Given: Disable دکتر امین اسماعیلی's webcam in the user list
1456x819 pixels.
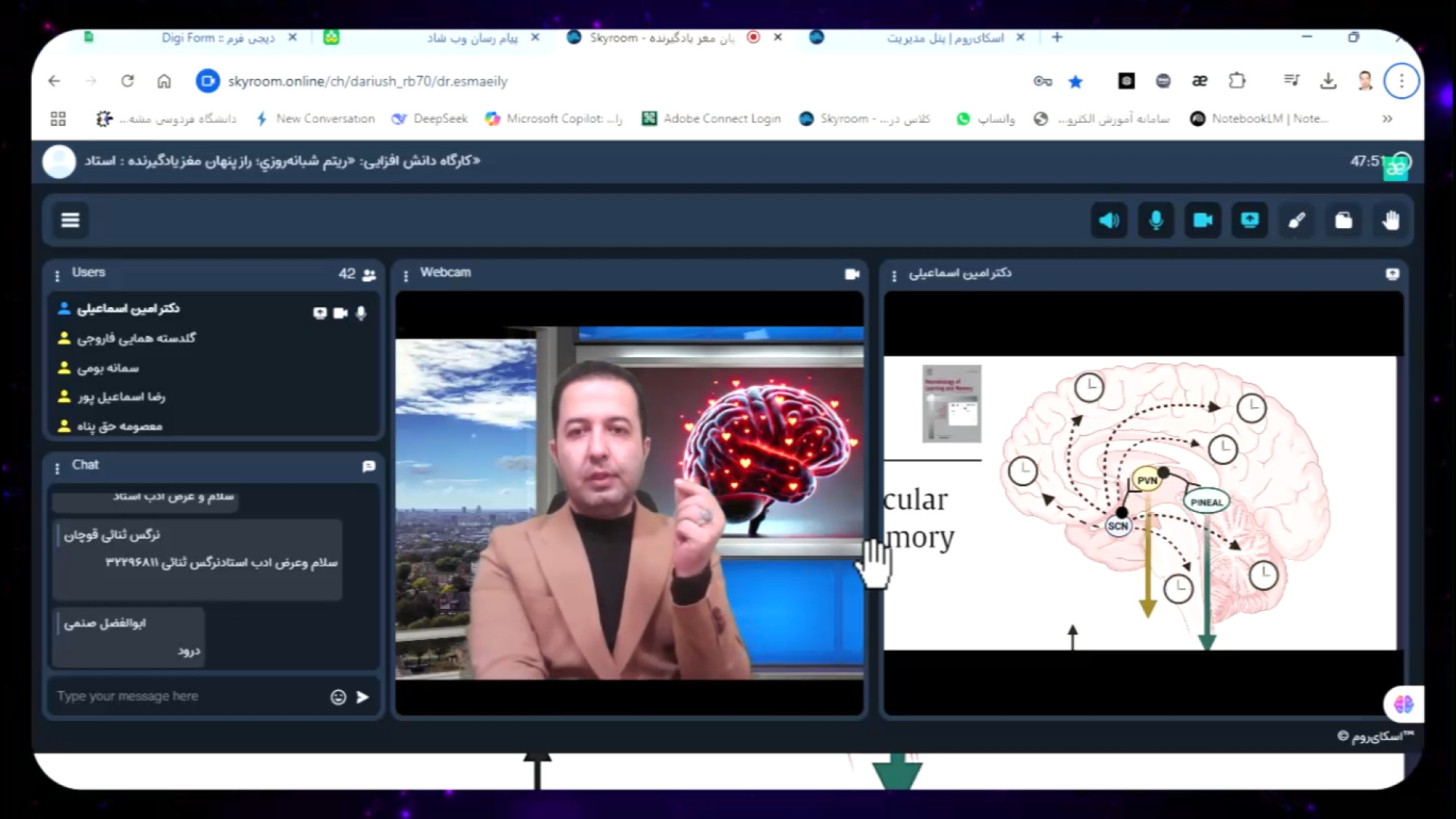Looking at the screenshot, I should (x=340, y=312).
